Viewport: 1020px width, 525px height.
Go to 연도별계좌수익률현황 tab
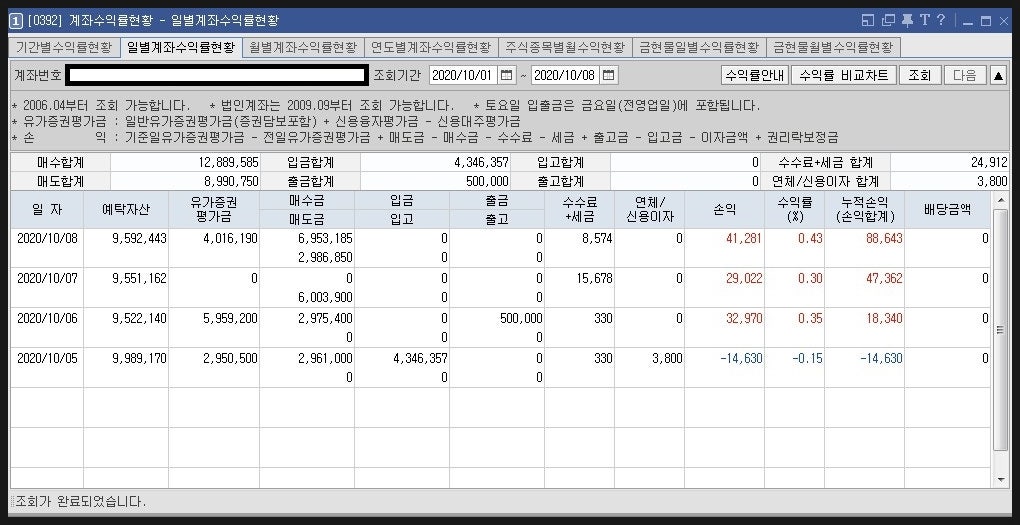tap(431, 47)
